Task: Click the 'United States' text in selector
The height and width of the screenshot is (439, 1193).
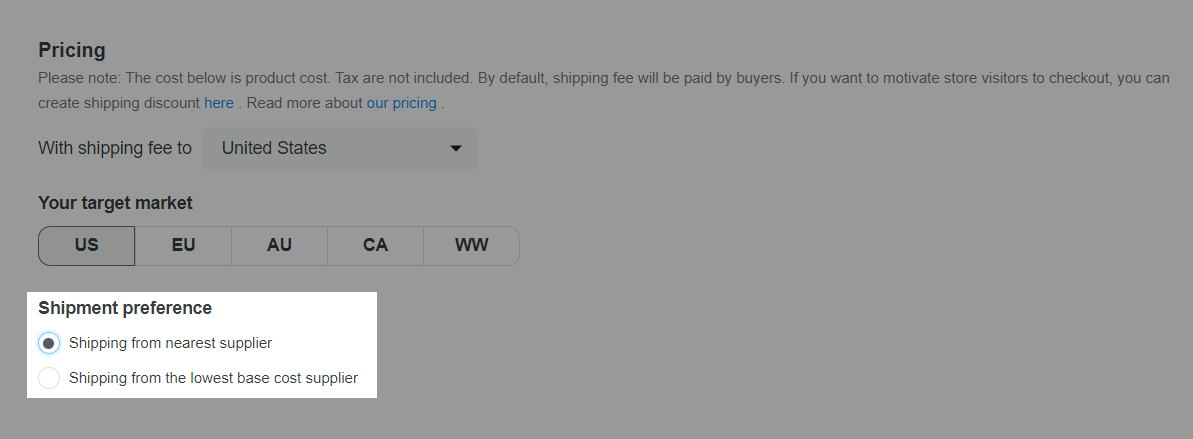Action: coord(274,148)
